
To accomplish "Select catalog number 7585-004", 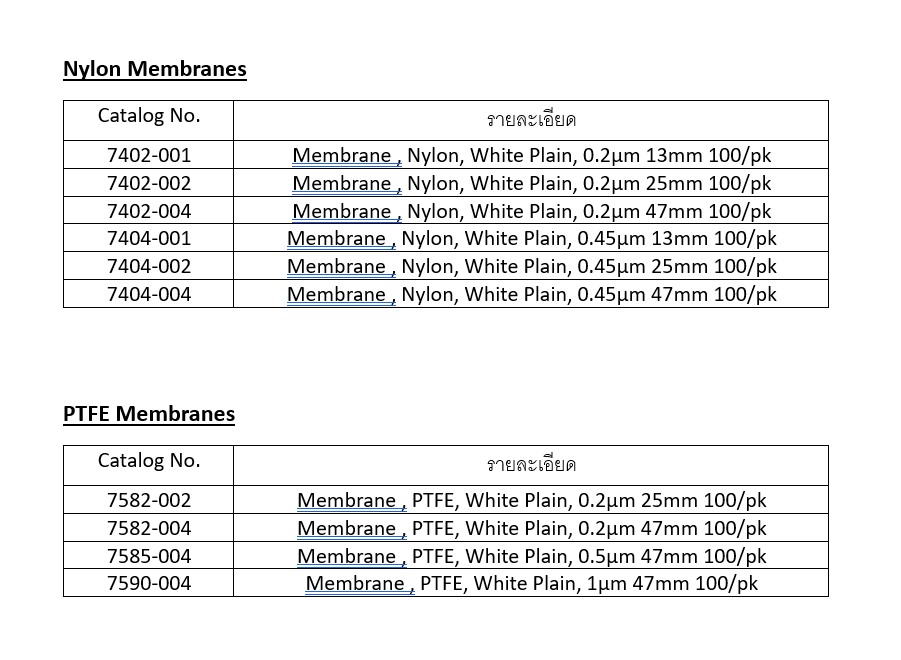I will click(148, 556).
